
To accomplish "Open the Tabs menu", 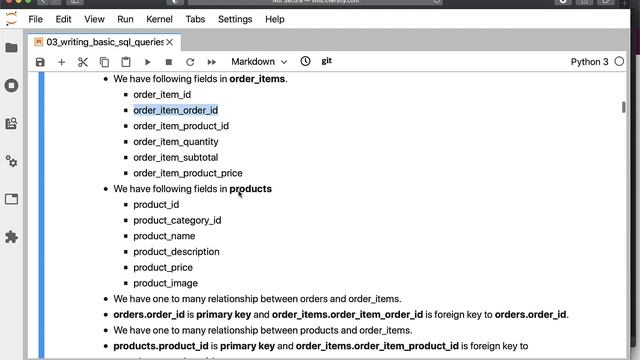I will pyautogui.click(x=195, y=19).
